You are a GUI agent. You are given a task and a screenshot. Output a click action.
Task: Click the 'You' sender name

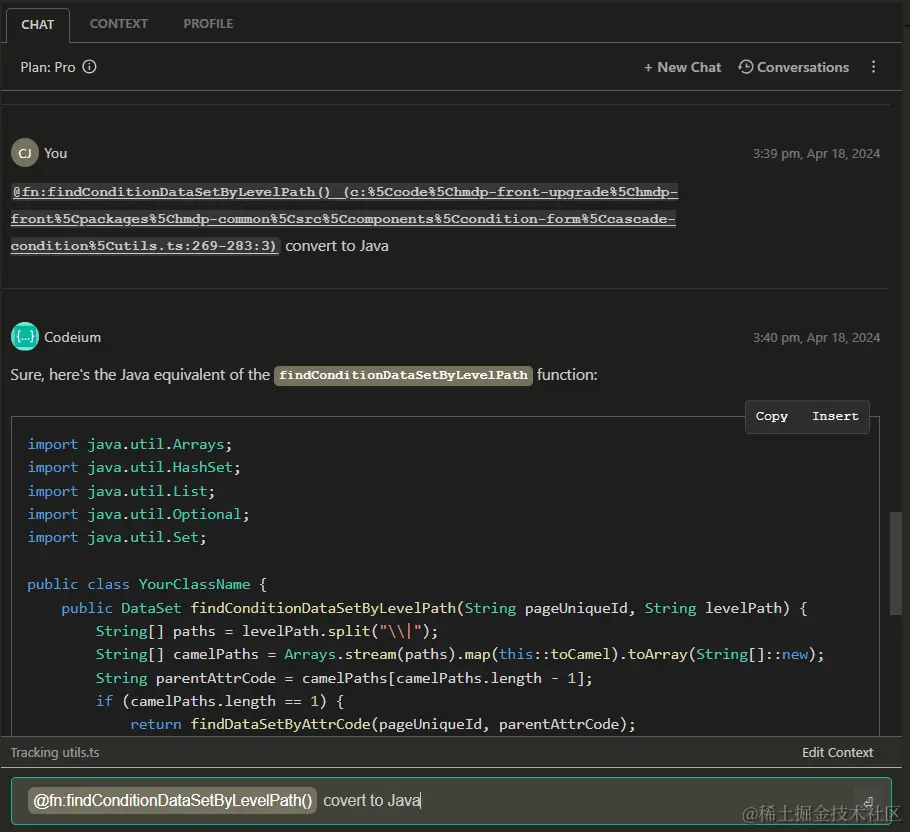click(56, 154)
